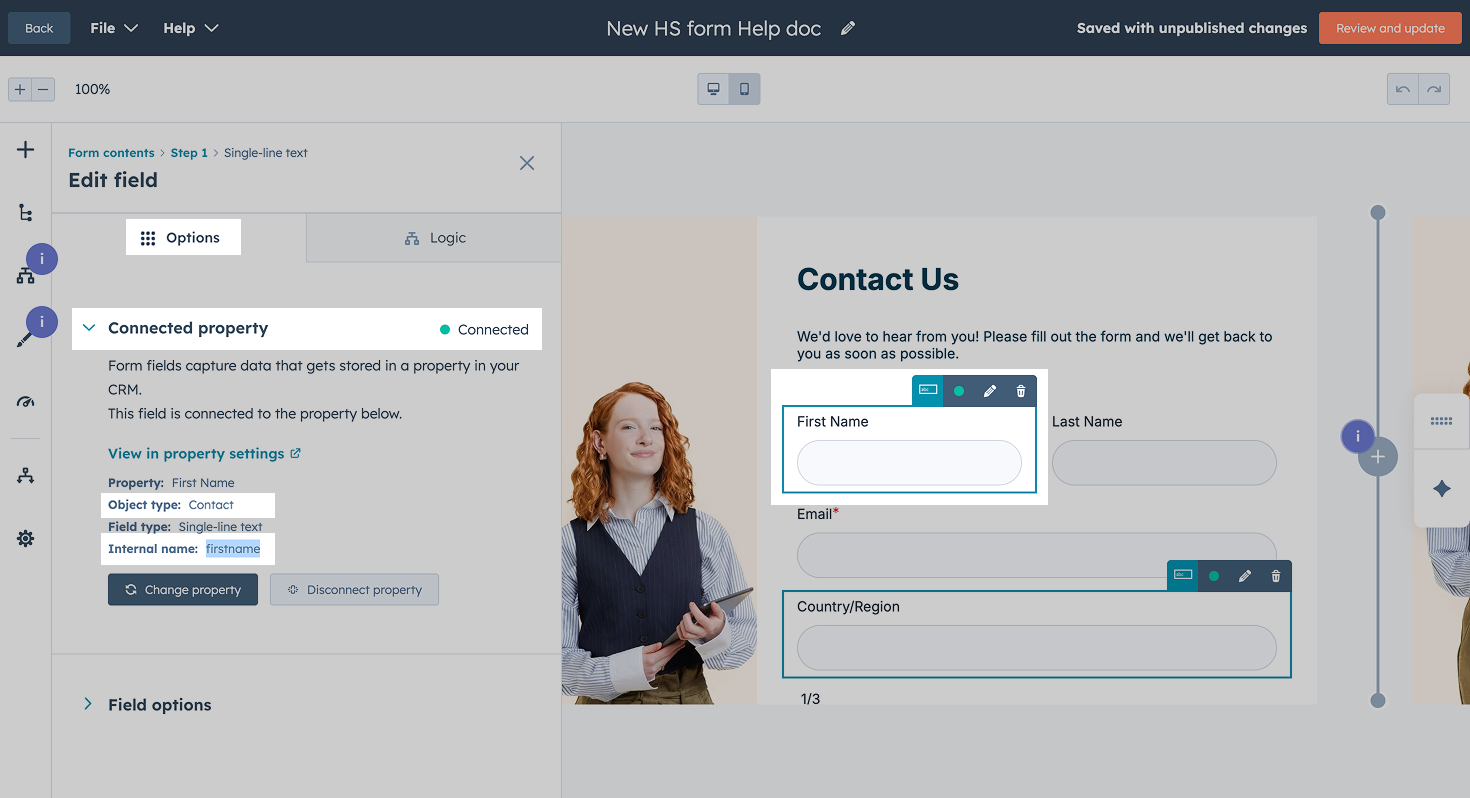Open the View in property settings link

(197, 453)
